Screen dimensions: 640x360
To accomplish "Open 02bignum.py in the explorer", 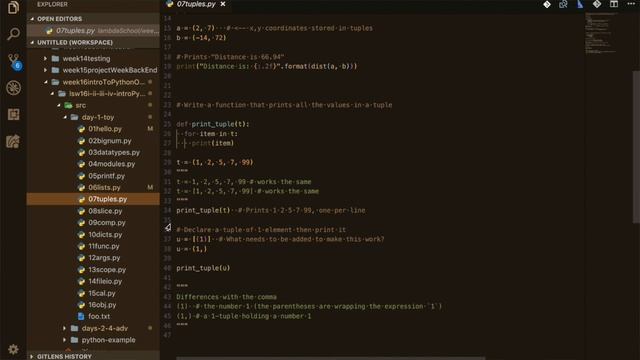I will click(x=93, y=141).
